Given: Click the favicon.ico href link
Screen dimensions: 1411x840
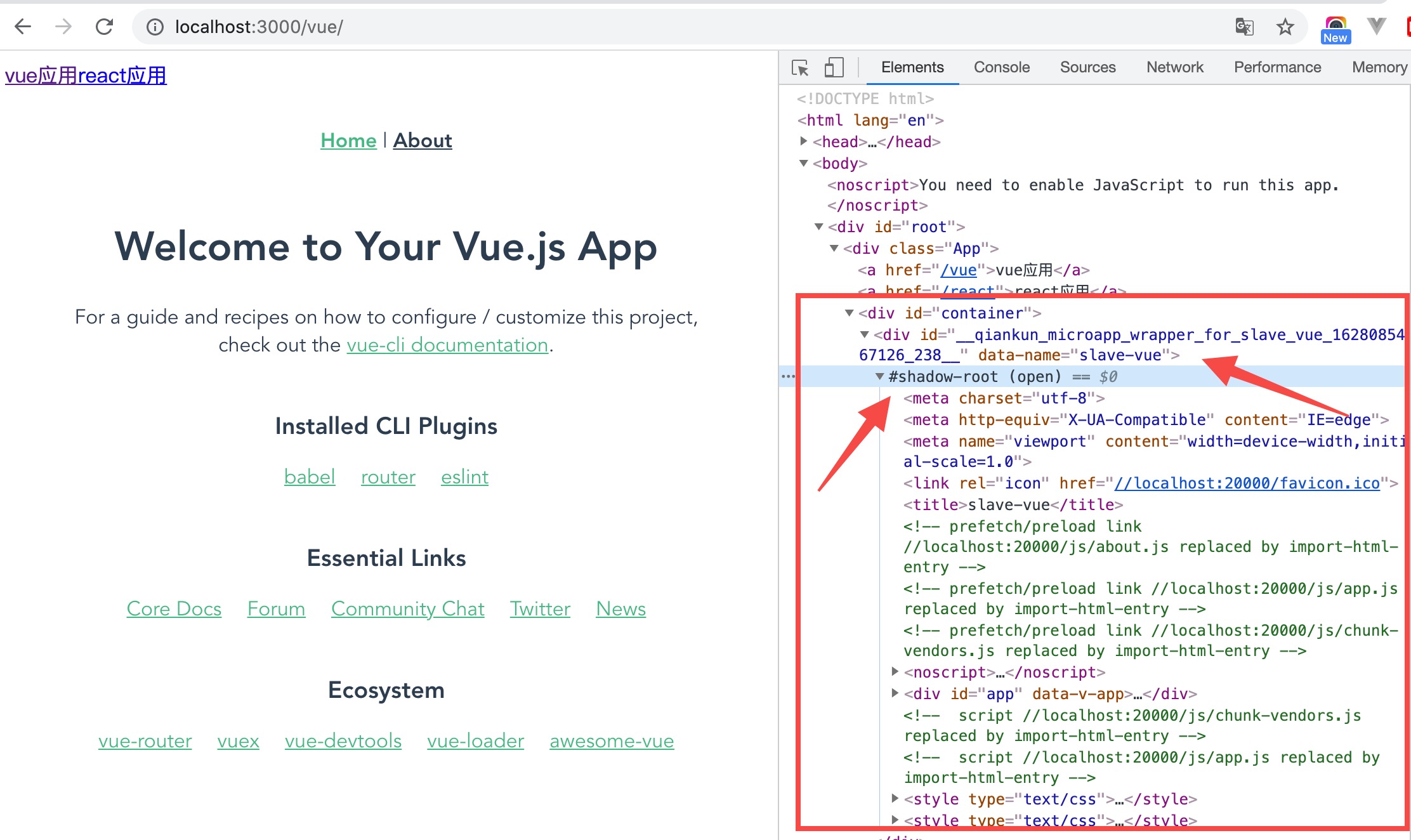Looking at the screenshot, I should pos(1247,483).
